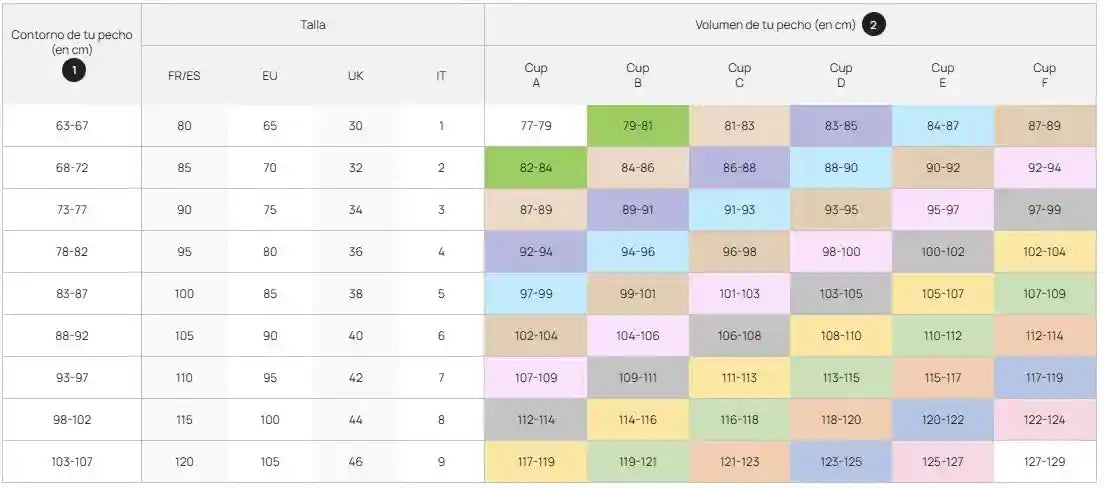The height and width of the screenshot is (488, 1104).
Task: Click the 77-79 Cup A cell
Action: tap(536, 126)
